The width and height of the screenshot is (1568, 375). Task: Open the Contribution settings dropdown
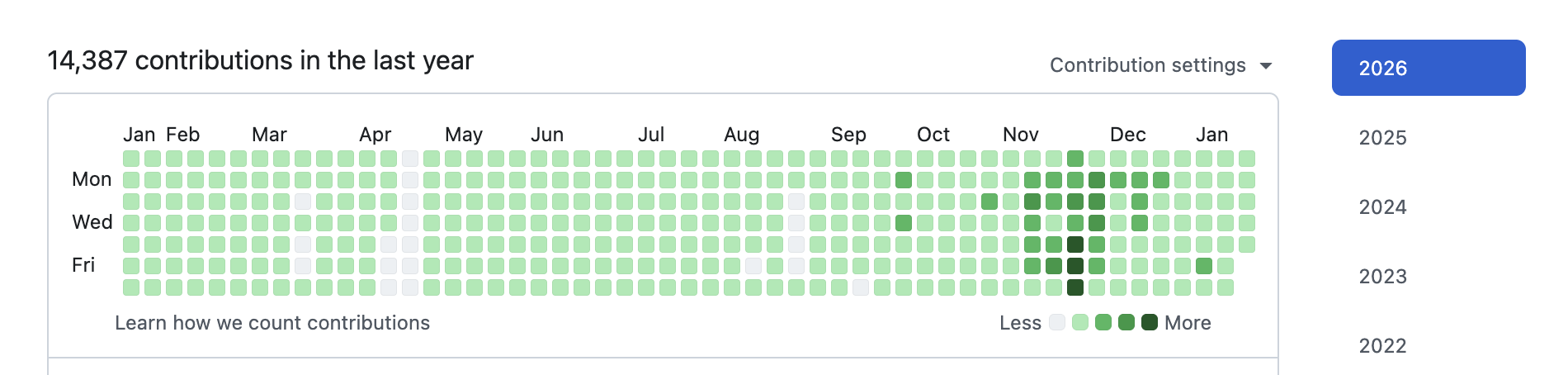click(x=1160, y=65)
